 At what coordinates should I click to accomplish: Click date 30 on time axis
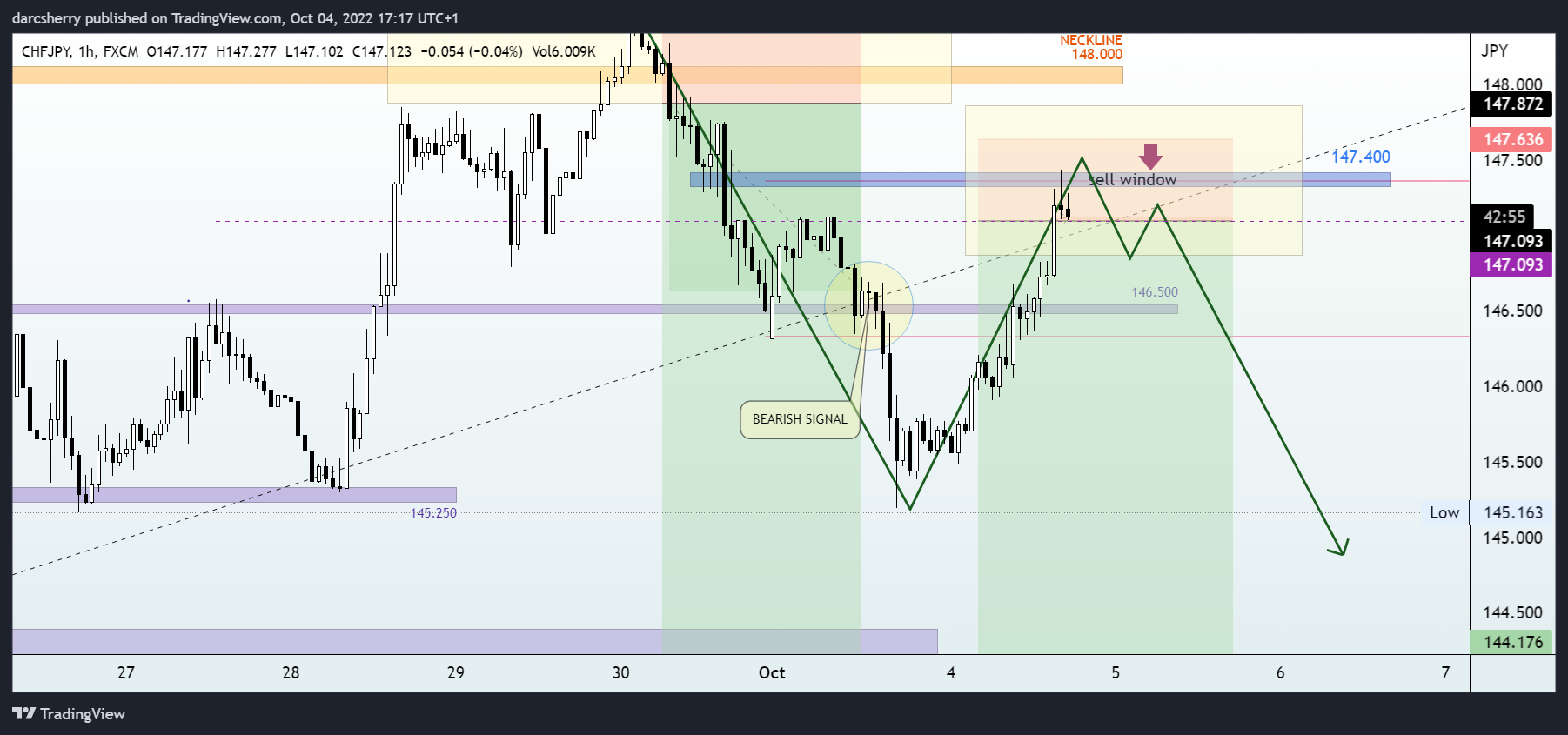click(620, 672)
